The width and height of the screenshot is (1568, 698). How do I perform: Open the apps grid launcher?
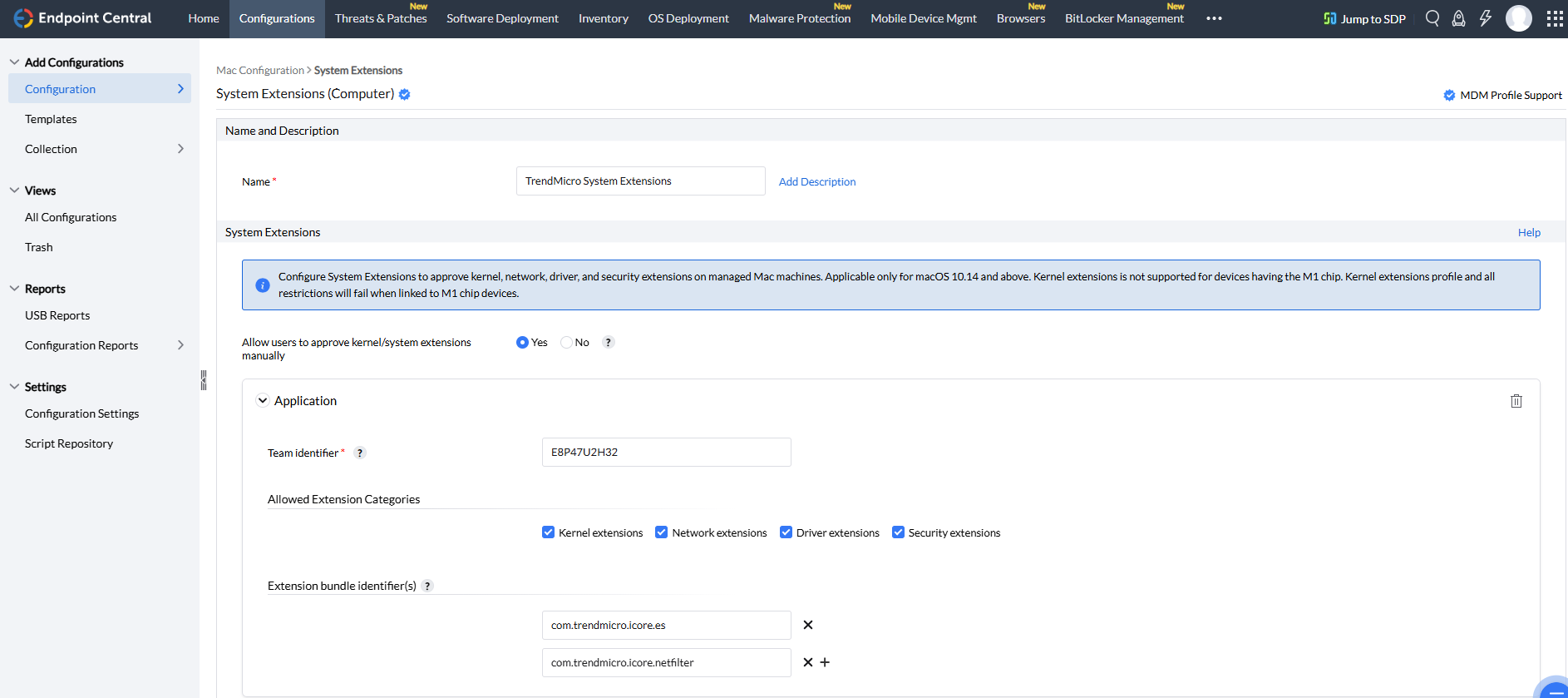pos(1555,18)
